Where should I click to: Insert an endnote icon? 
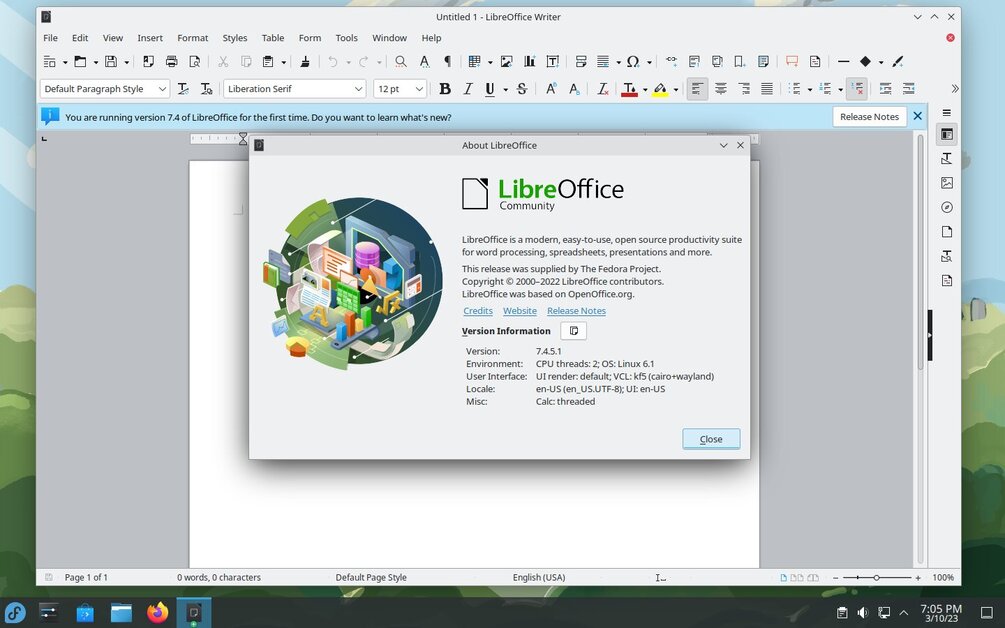coord(717,62)
